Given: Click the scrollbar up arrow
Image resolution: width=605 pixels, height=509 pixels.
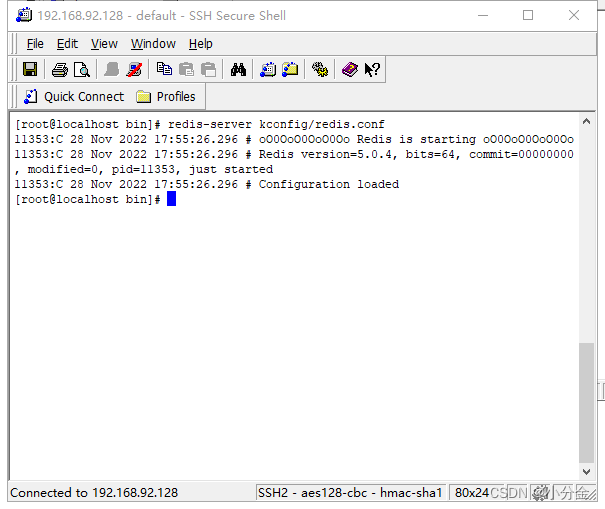Looking at the screenshot, I should coord(586,122).
